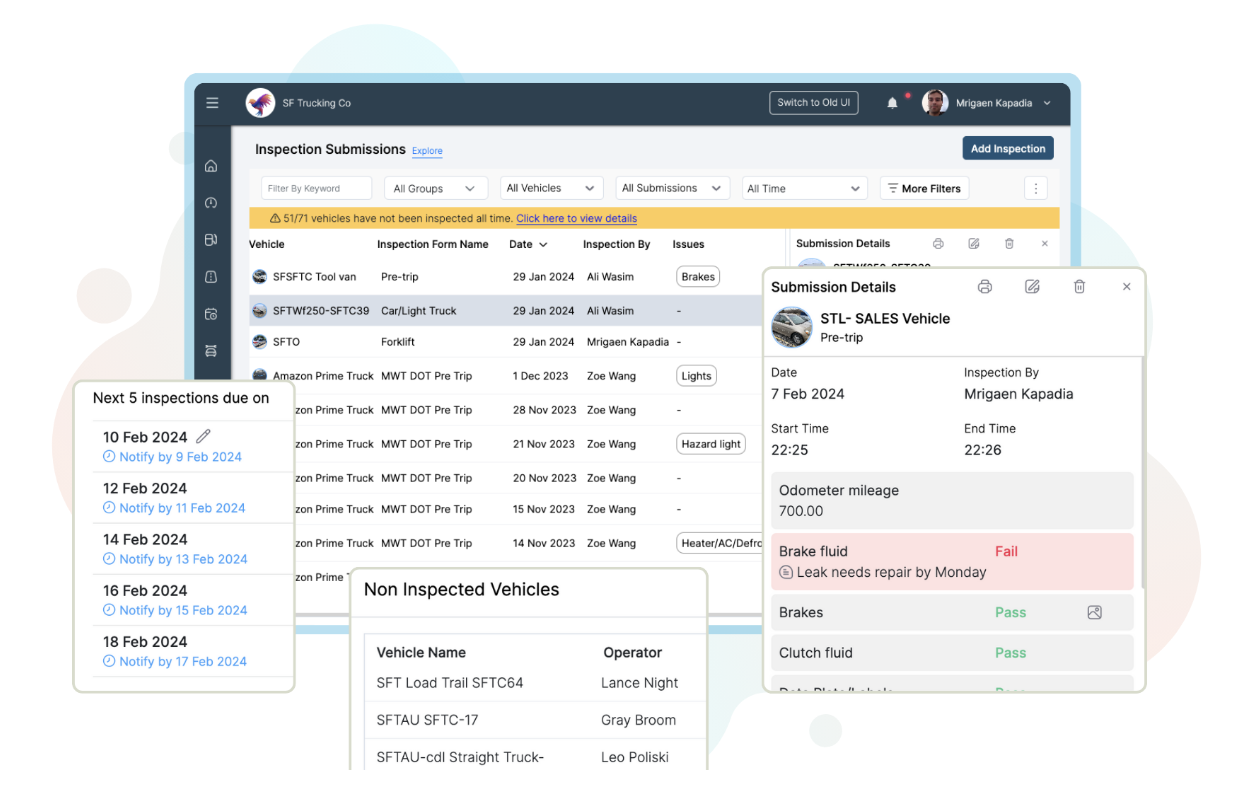Open the three-dot options menu beside More Filters

[x=1036, y=188]
